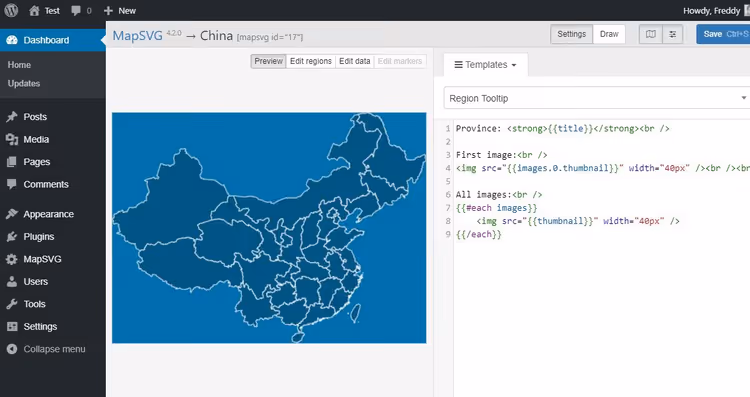Select the Edit data mode
Viewport: 750px width, 397px height.
click(x=354, y=61)
